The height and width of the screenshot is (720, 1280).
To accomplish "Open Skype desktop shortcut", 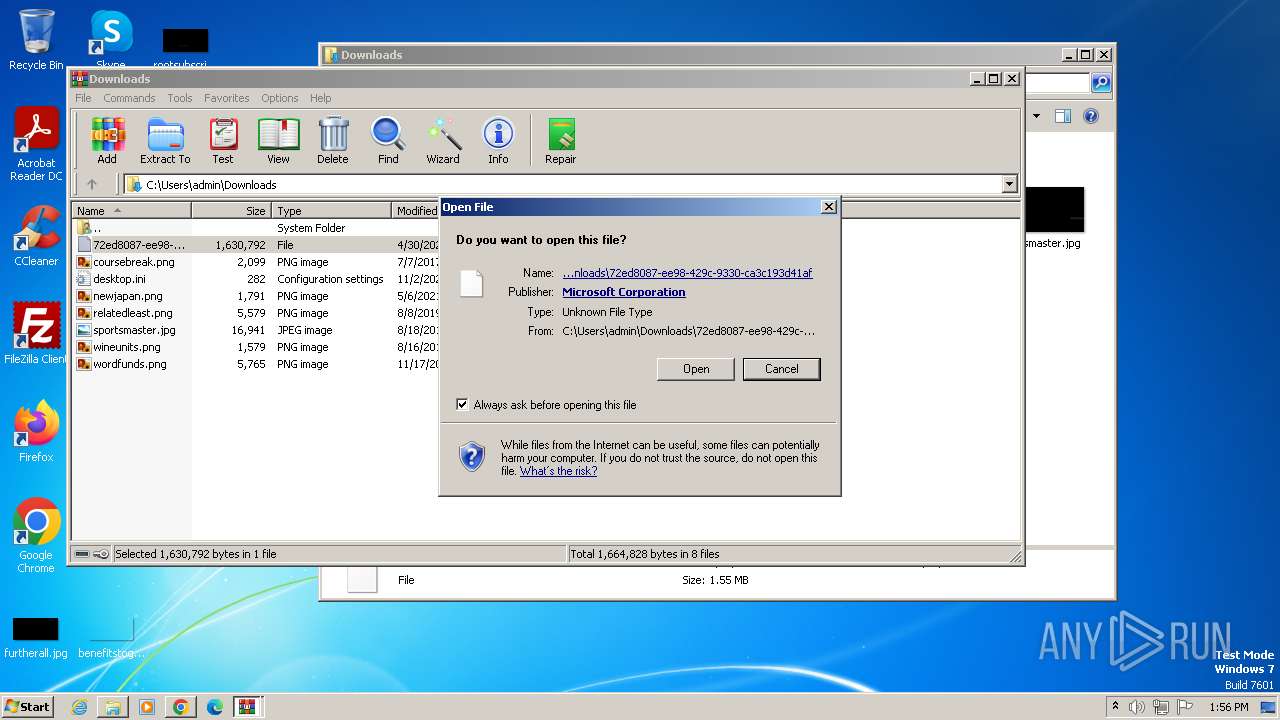I will click(x=111, y=40).
